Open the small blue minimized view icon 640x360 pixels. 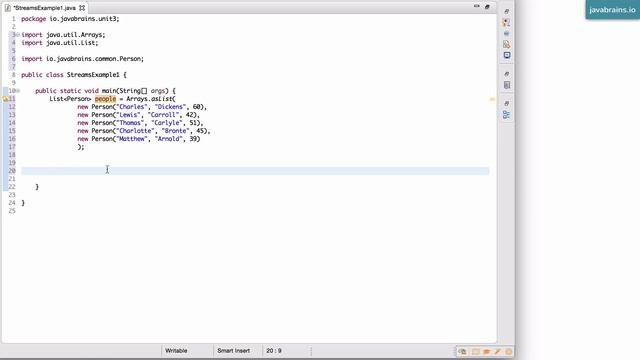tap(507, 33)
